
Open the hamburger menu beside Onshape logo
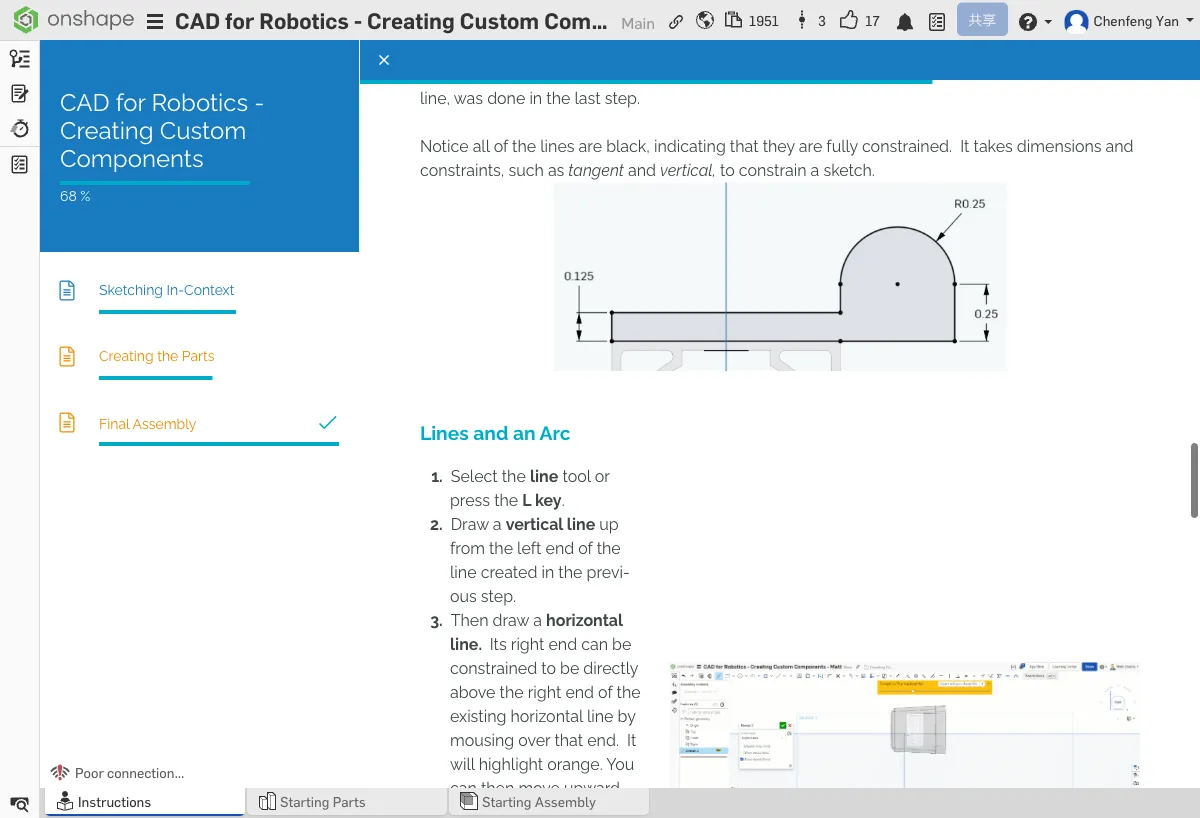click(x=155, y=22)
